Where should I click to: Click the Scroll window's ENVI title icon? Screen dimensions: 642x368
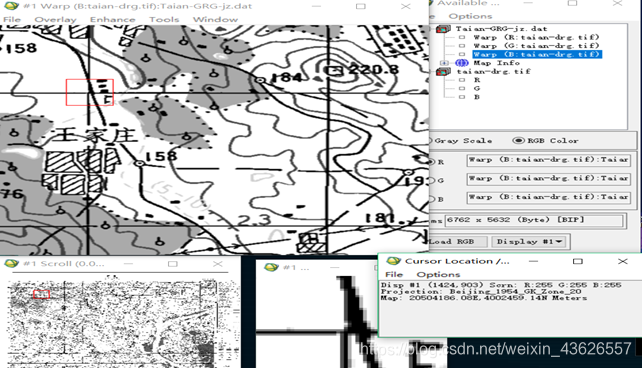[11, 263]
